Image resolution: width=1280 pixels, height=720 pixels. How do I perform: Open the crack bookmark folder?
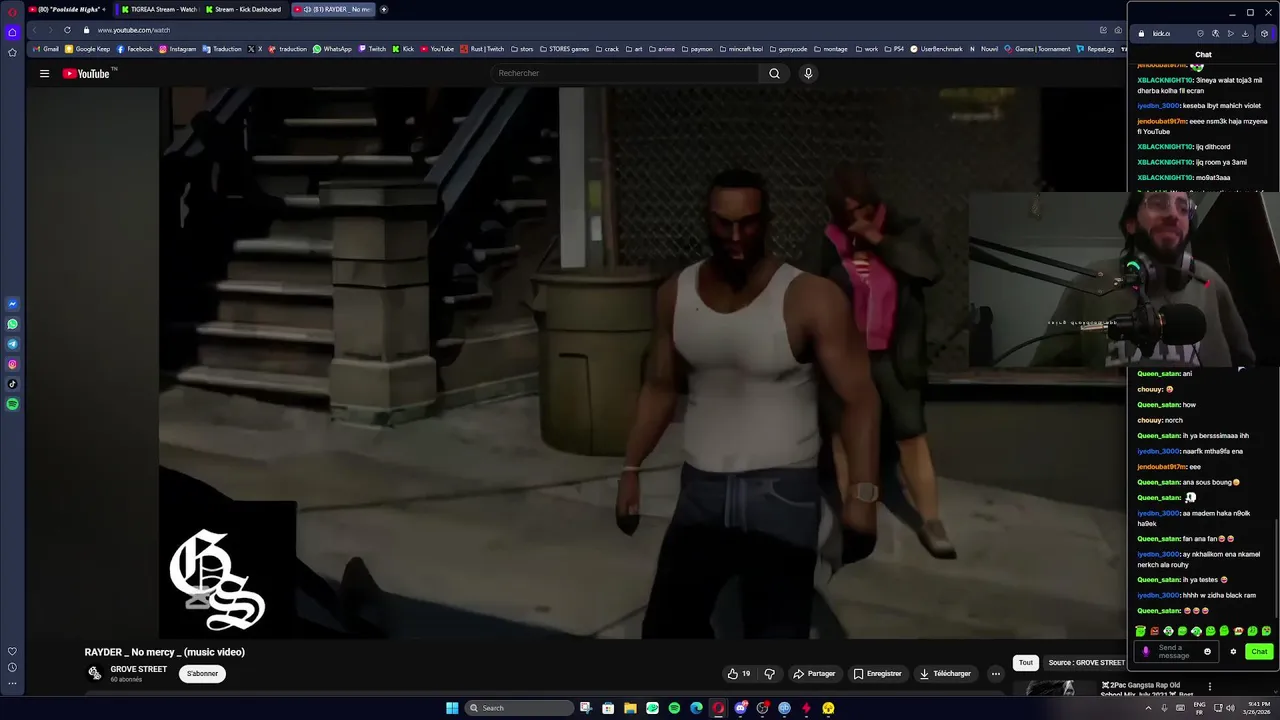[608, 49]
